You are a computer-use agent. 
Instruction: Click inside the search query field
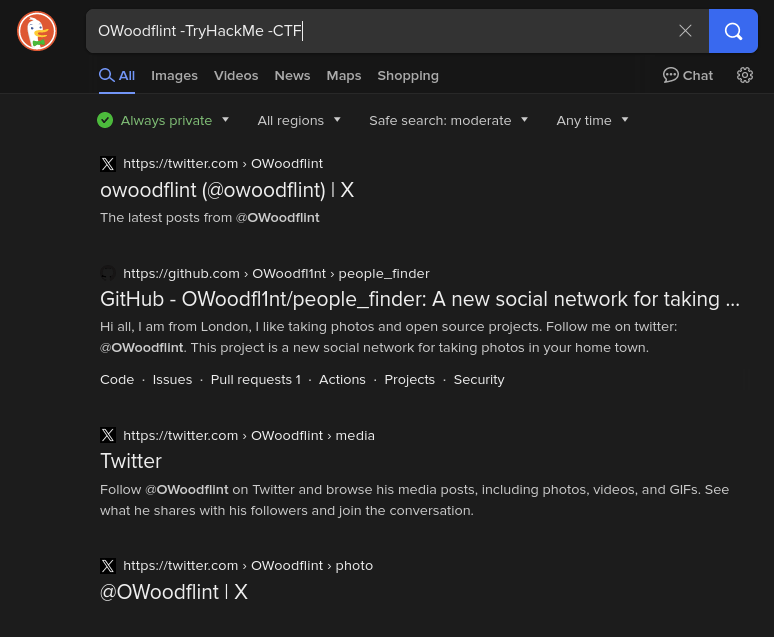click(x=380, y=31)
